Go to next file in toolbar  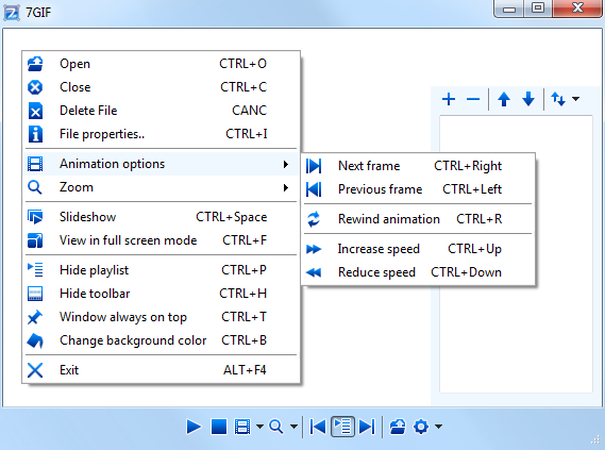click(x=366, y=427)
